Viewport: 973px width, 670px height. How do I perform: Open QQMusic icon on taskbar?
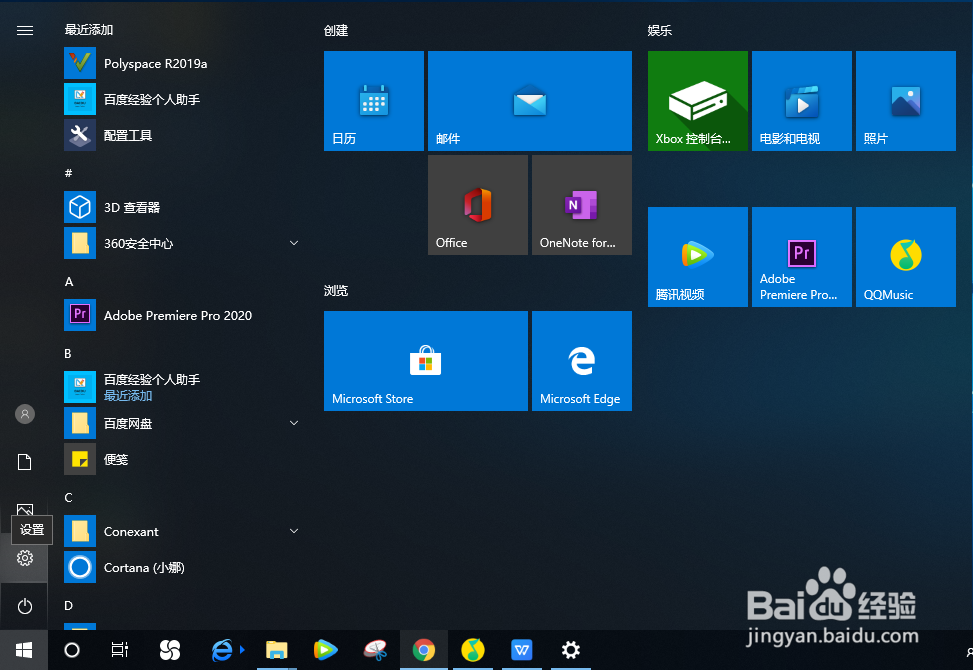(473, 650)
